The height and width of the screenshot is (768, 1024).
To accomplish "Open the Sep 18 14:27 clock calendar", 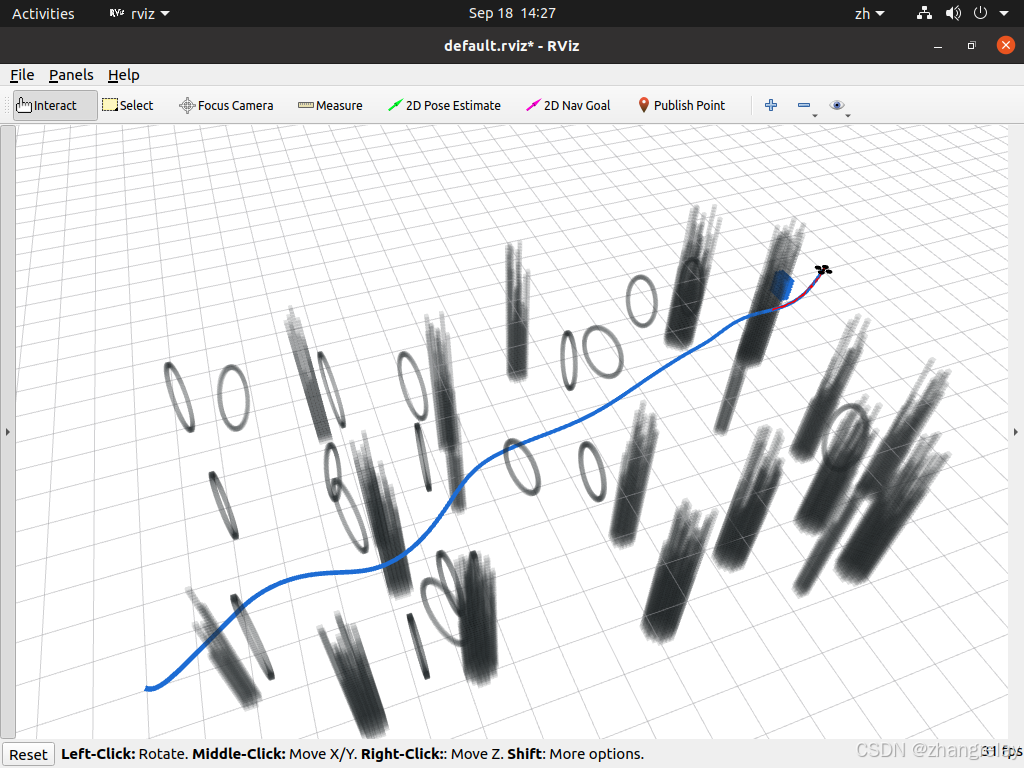I will click(512, 13).
